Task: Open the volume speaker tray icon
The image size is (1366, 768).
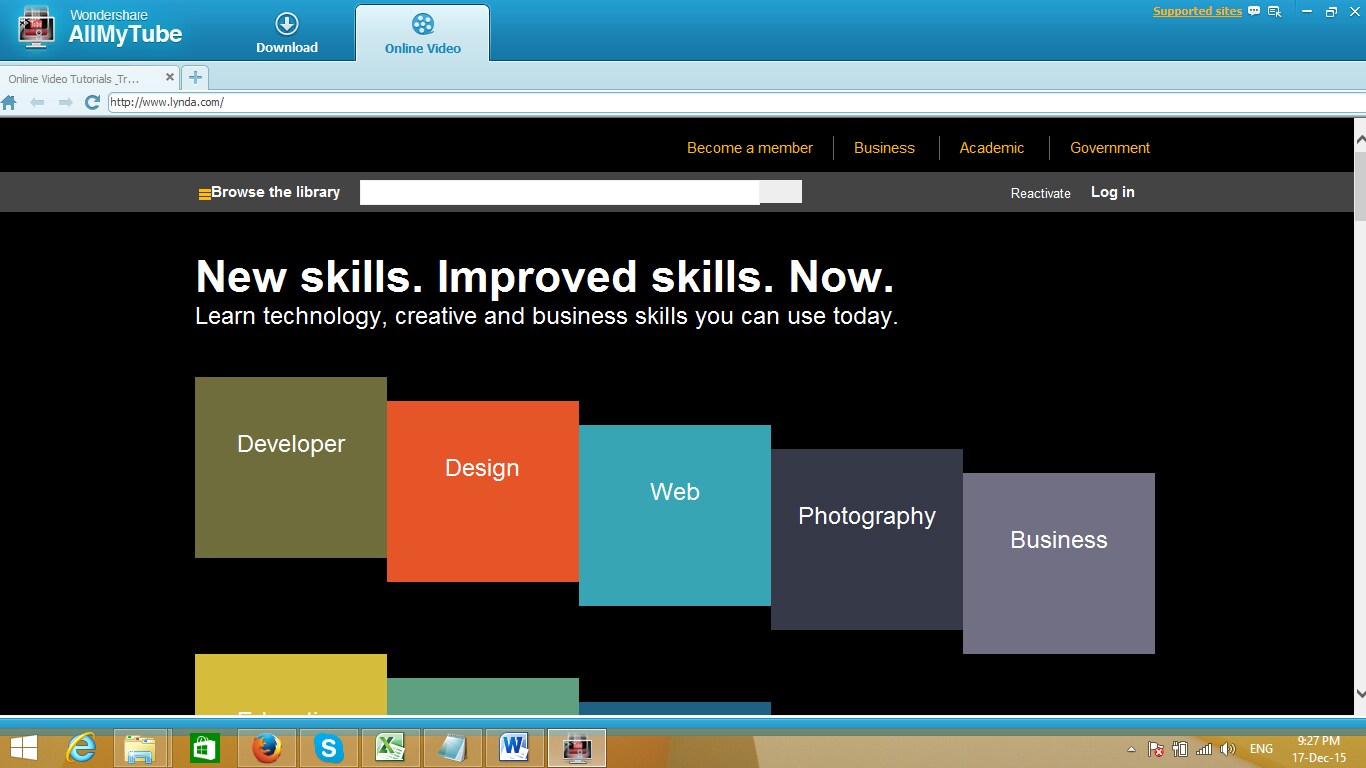Action: 1228,749
